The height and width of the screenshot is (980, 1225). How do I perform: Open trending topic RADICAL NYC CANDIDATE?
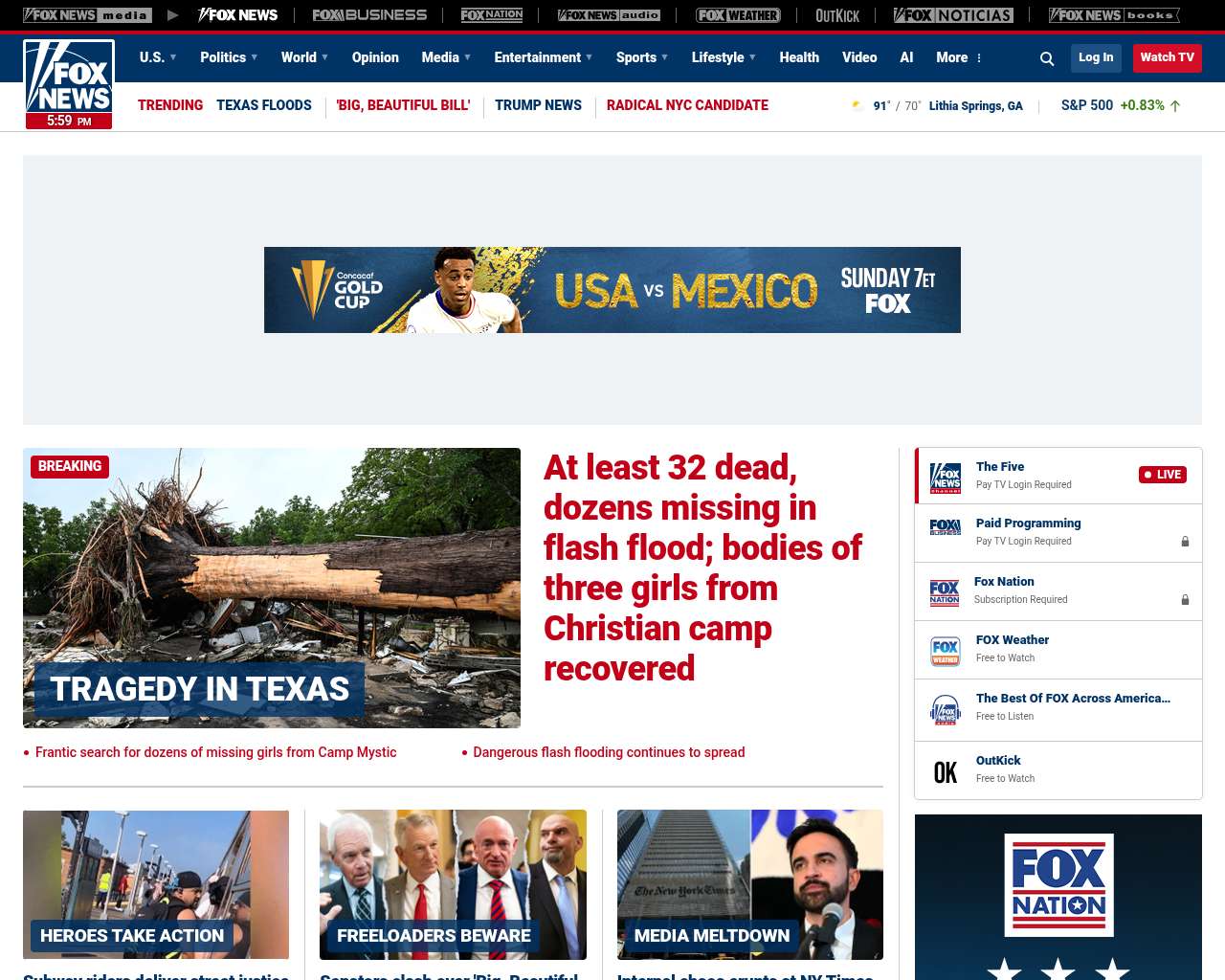click(x=687, y=105)
